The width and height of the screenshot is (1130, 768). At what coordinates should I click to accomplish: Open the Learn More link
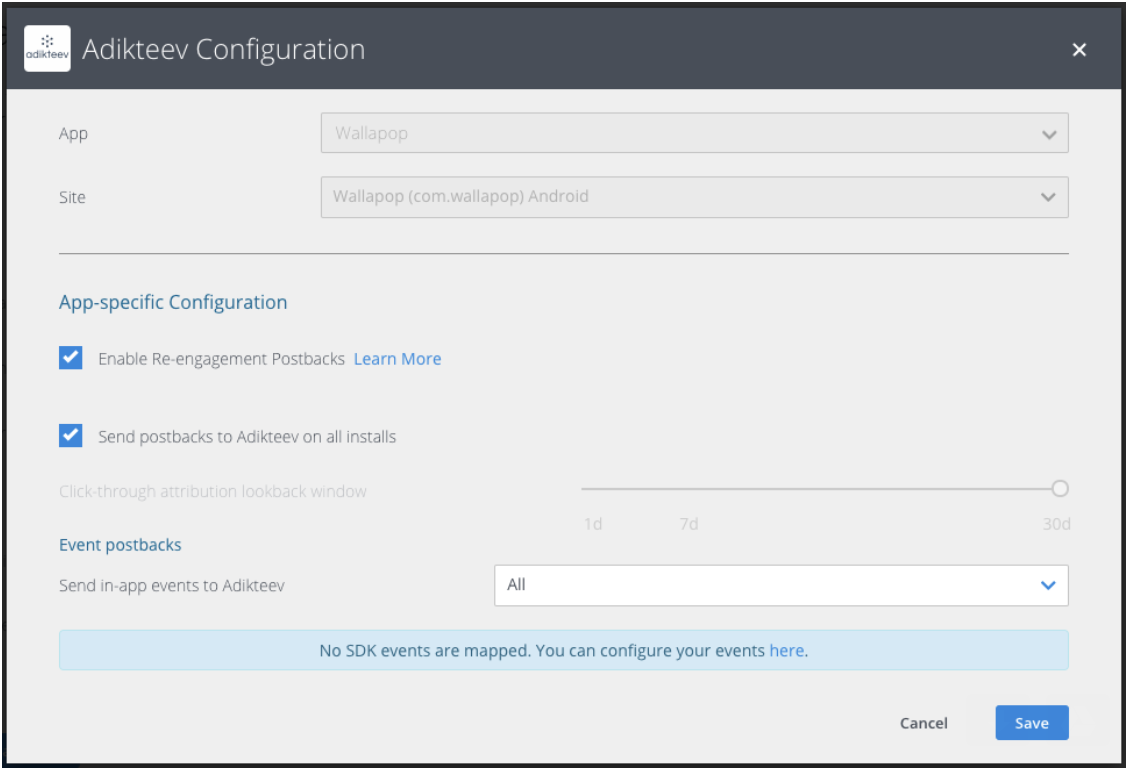(397, 359)
